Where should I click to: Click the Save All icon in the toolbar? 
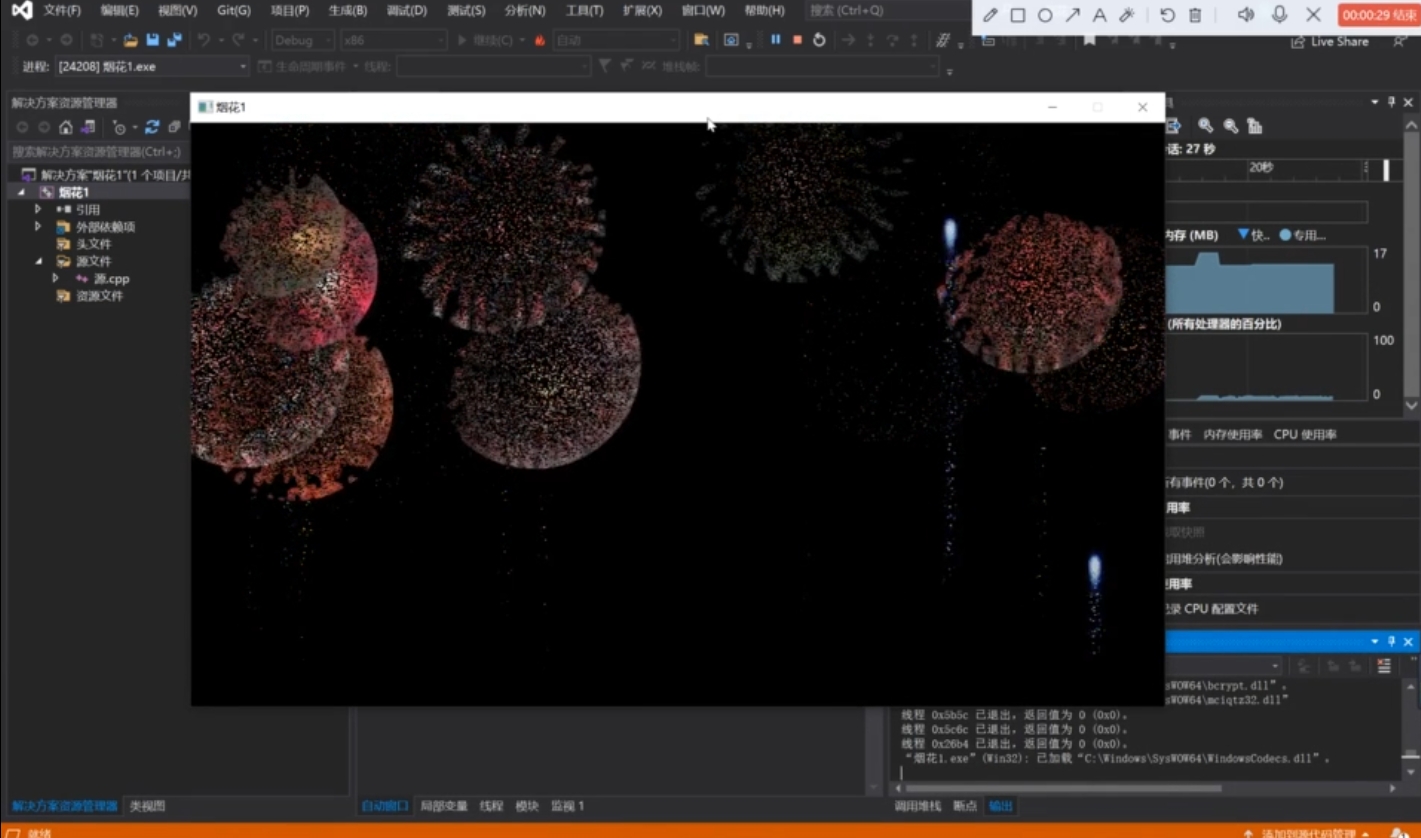(x=174, y=40)
